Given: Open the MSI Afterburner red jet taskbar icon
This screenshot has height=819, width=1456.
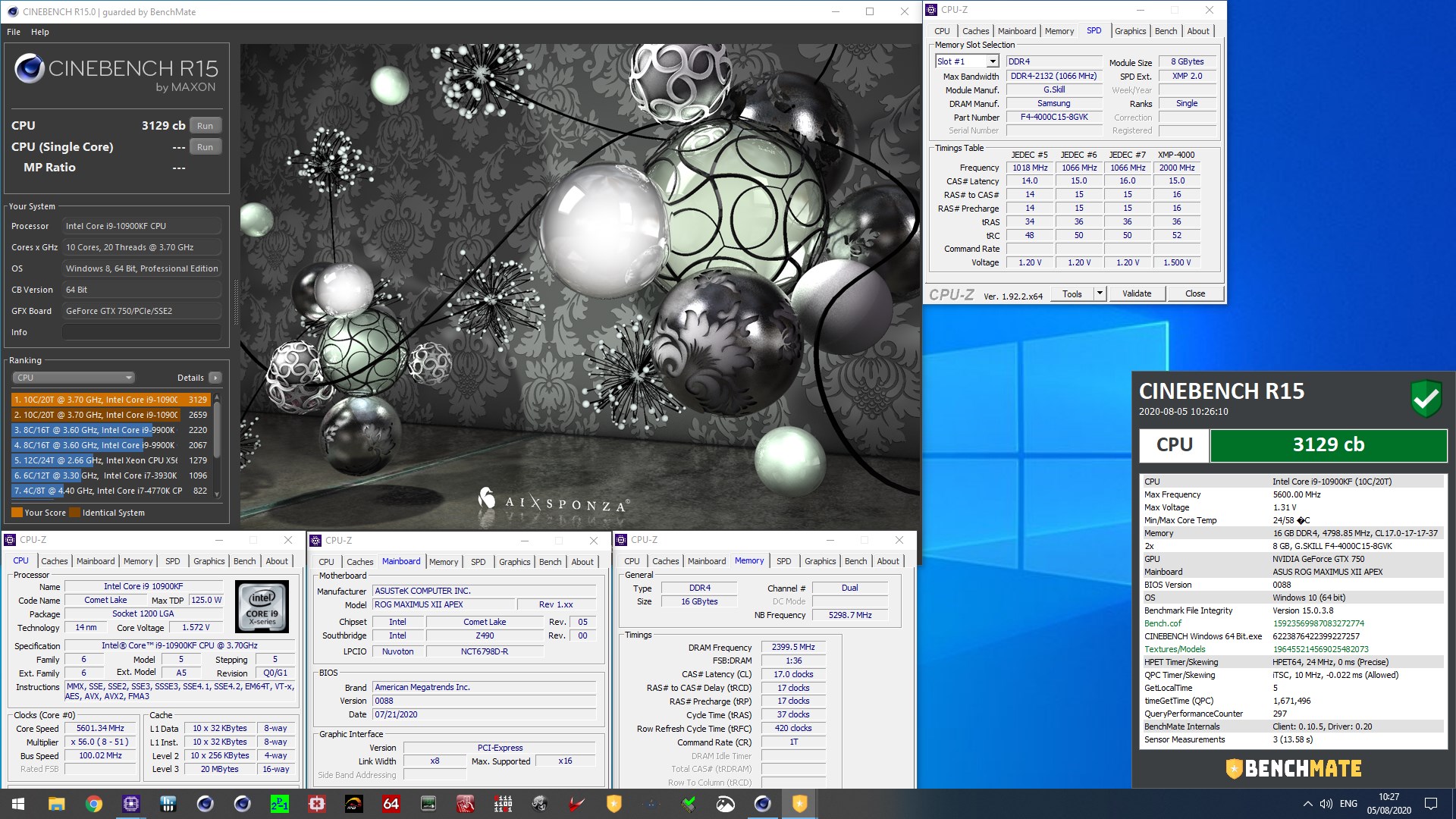Looking at the screenshot, I should [576, 804].
